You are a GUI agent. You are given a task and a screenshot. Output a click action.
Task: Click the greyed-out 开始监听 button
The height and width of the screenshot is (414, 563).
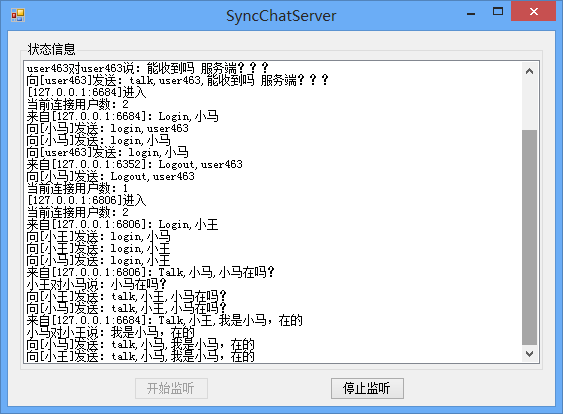[171, 388]
